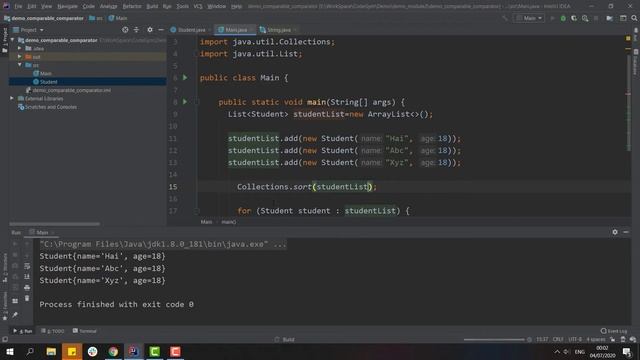This screenshot has height=360, width=640.
Task: Click the IntelliJ IDEA icon in taskbar
Action: click(133, 351)
